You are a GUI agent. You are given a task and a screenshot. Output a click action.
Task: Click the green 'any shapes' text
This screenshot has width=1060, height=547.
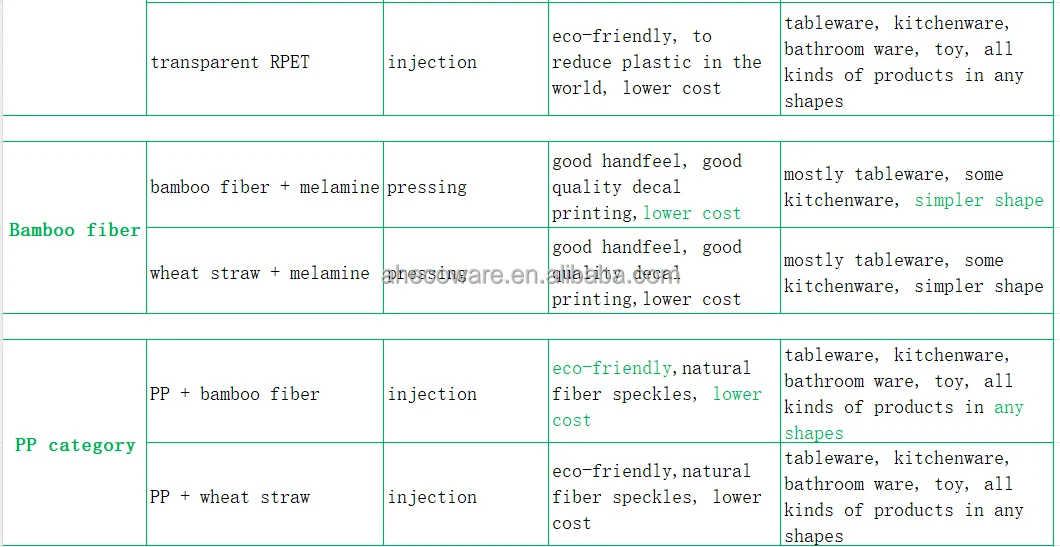(904, 421)
